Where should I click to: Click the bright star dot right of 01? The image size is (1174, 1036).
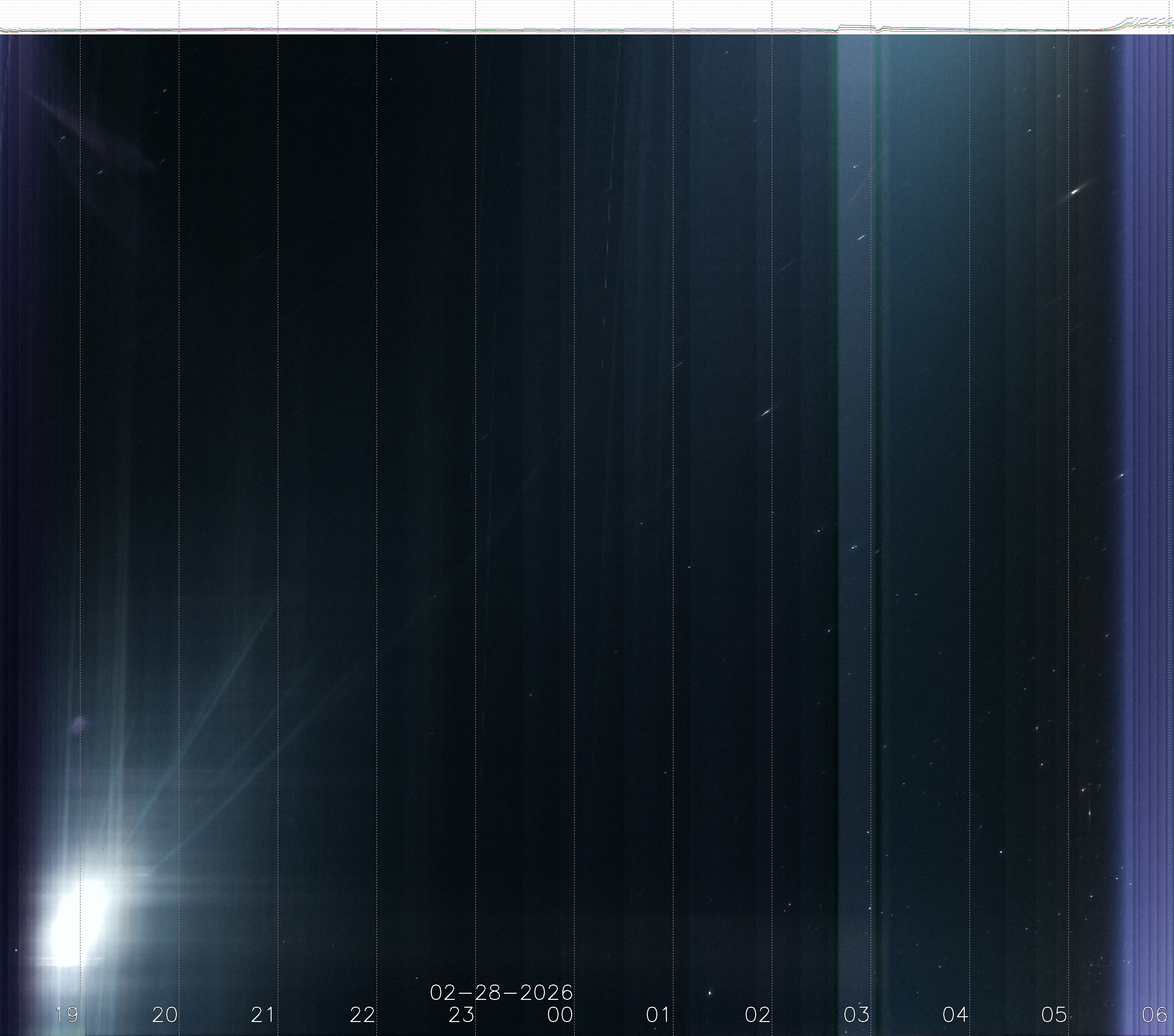[710, 992]
